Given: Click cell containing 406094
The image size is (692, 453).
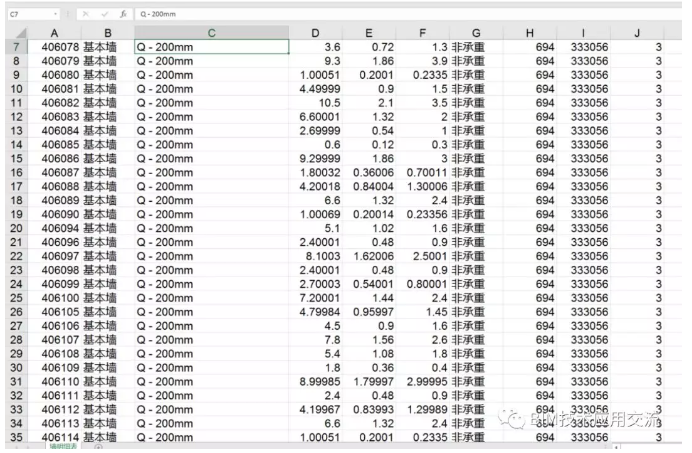Looking at the screenshot, I should 55,228.
